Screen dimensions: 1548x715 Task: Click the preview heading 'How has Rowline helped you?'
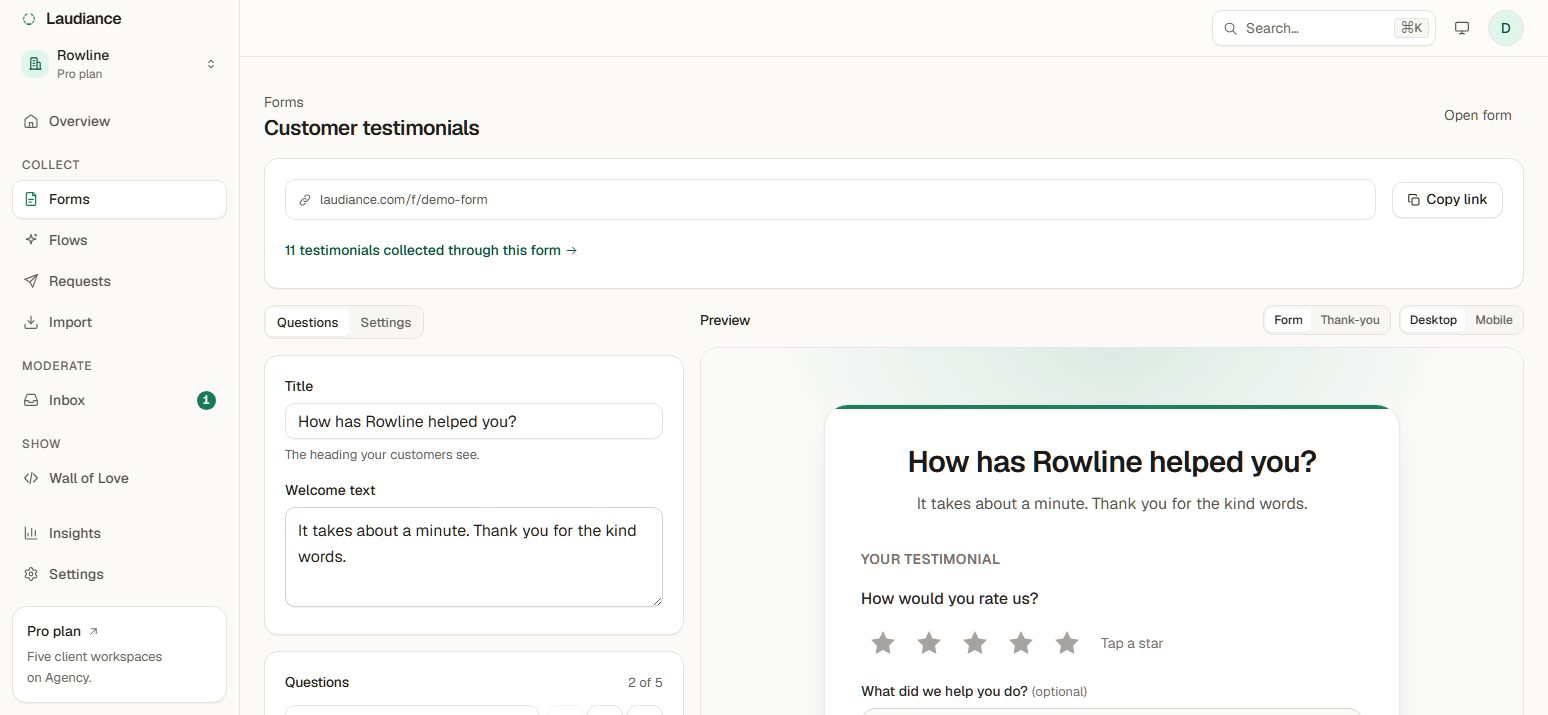click(1112, 462)
